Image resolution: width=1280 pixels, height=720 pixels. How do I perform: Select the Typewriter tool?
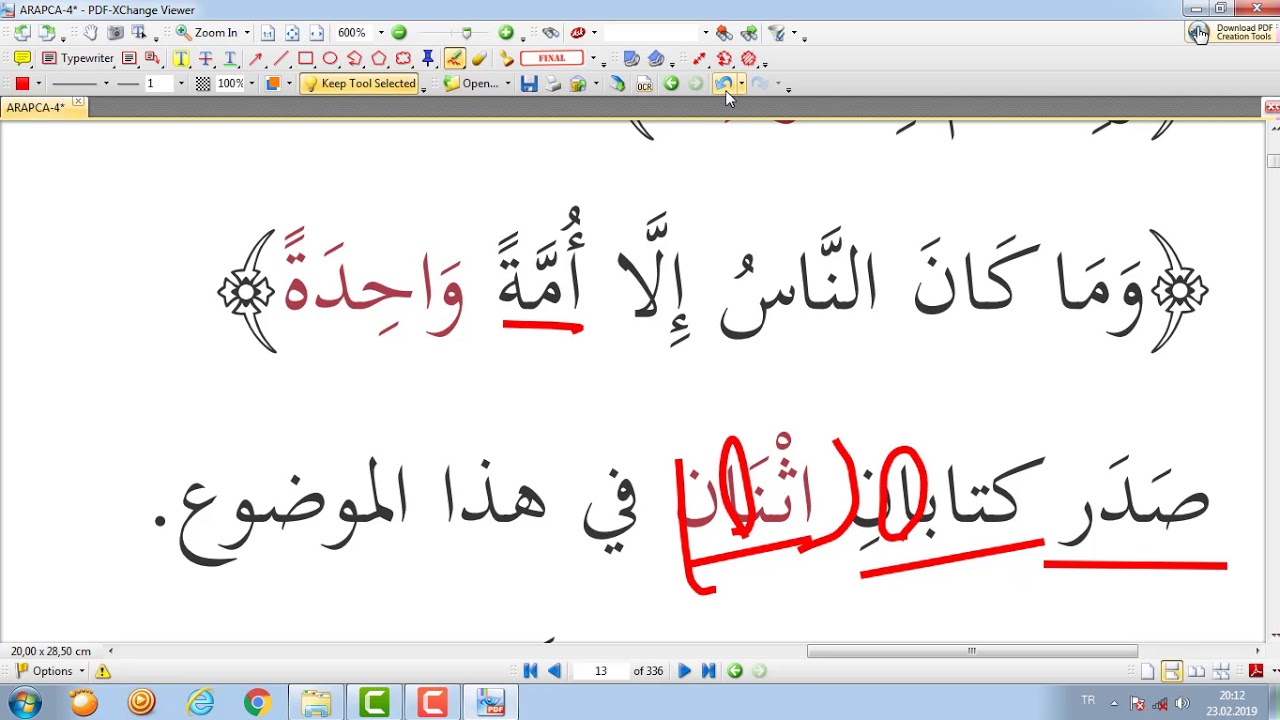point(78,59)
